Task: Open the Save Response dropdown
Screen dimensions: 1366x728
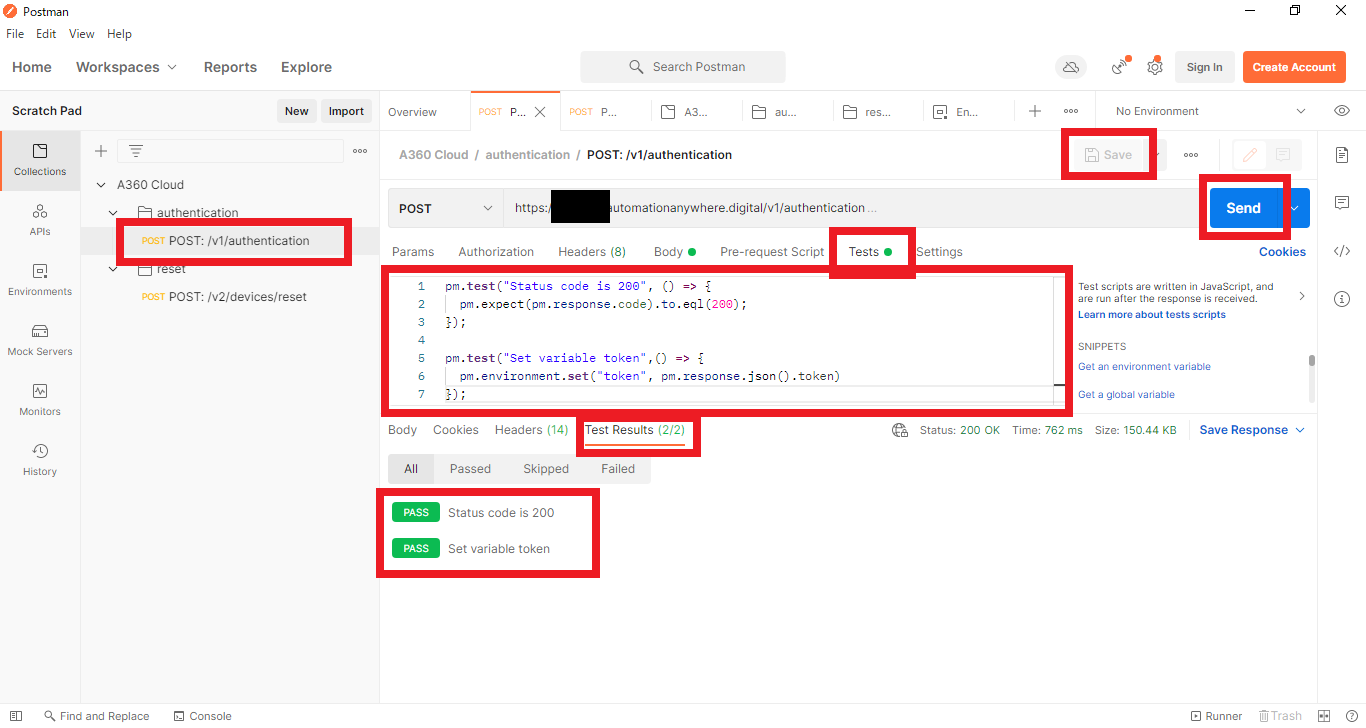Action: tap(1252, 430)
